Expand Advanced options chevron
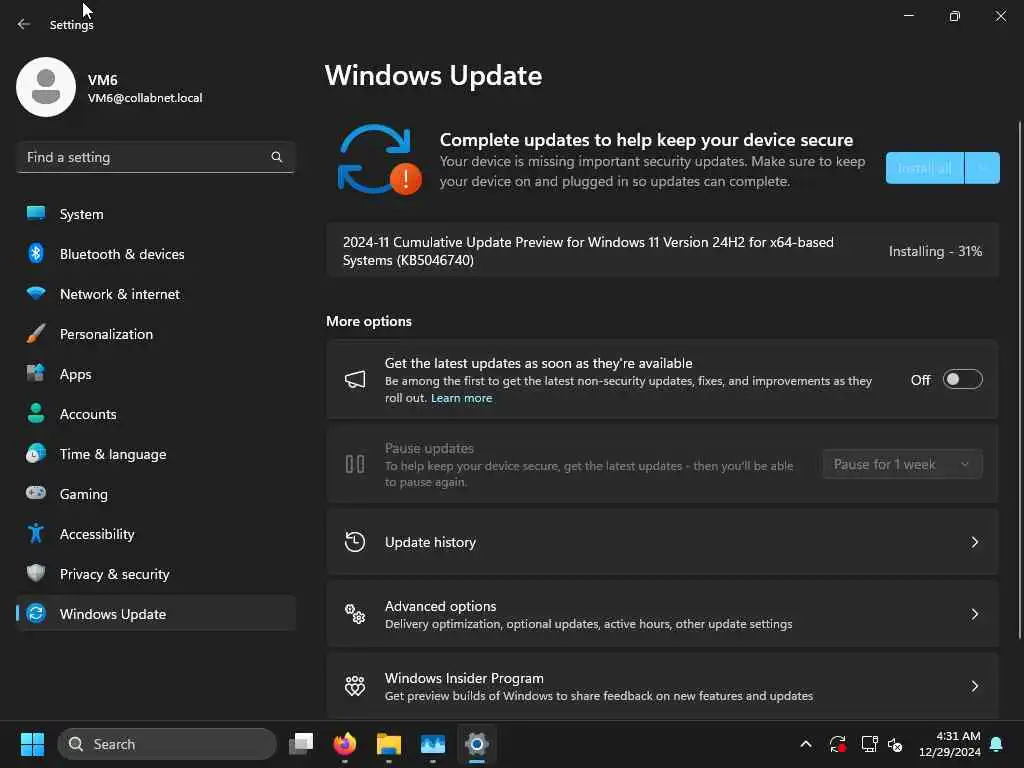 click(x=974, y=614)
